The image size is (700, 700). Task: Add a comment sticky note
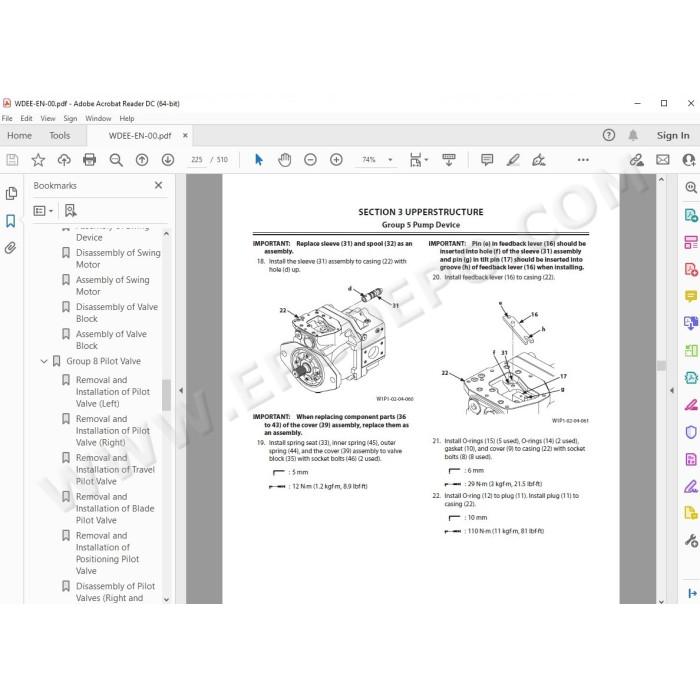(x=487, y=160)
